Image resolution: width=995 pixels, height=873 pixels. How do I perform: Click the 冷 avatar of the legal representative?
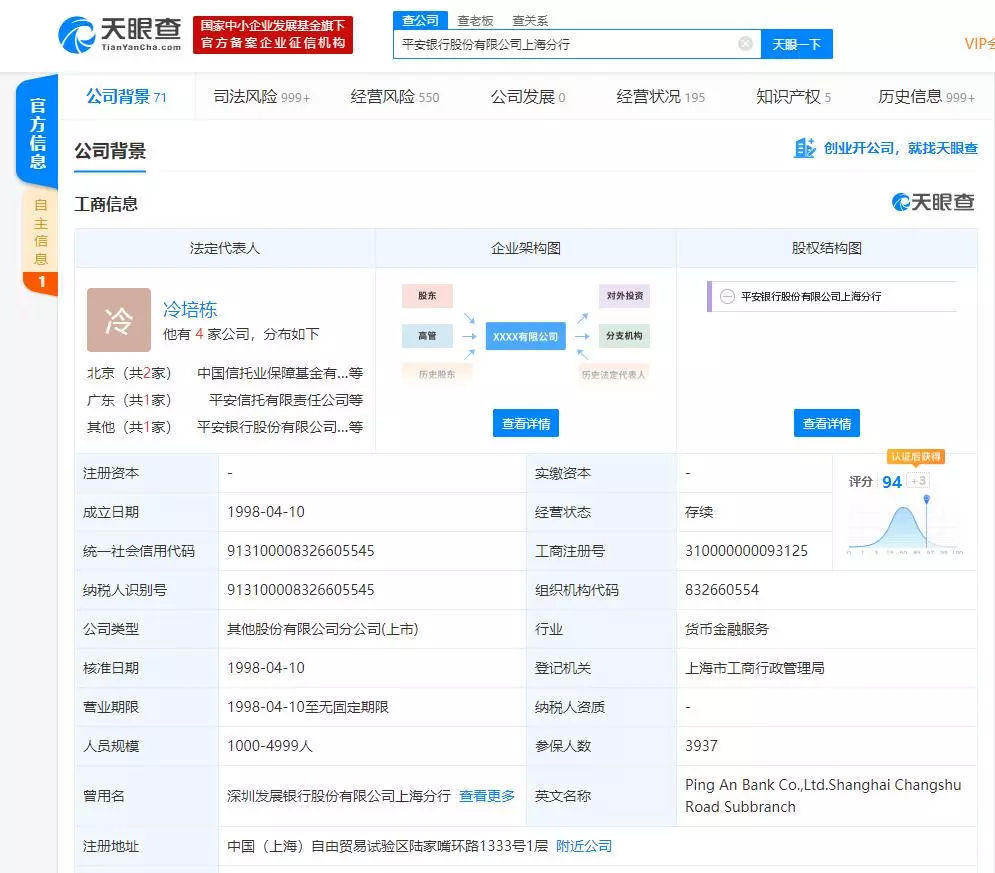click(119, 320)
